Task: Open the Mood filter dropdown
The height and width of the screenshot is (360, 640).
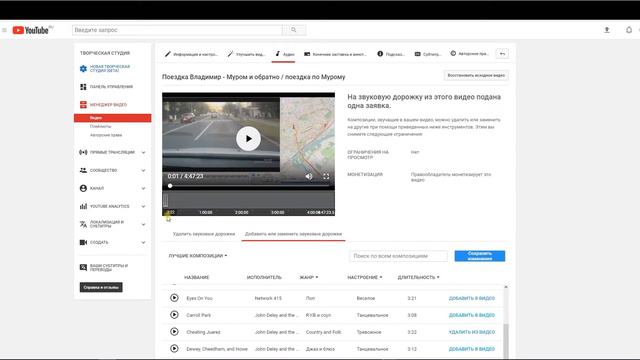Action: tap(365, 277)
